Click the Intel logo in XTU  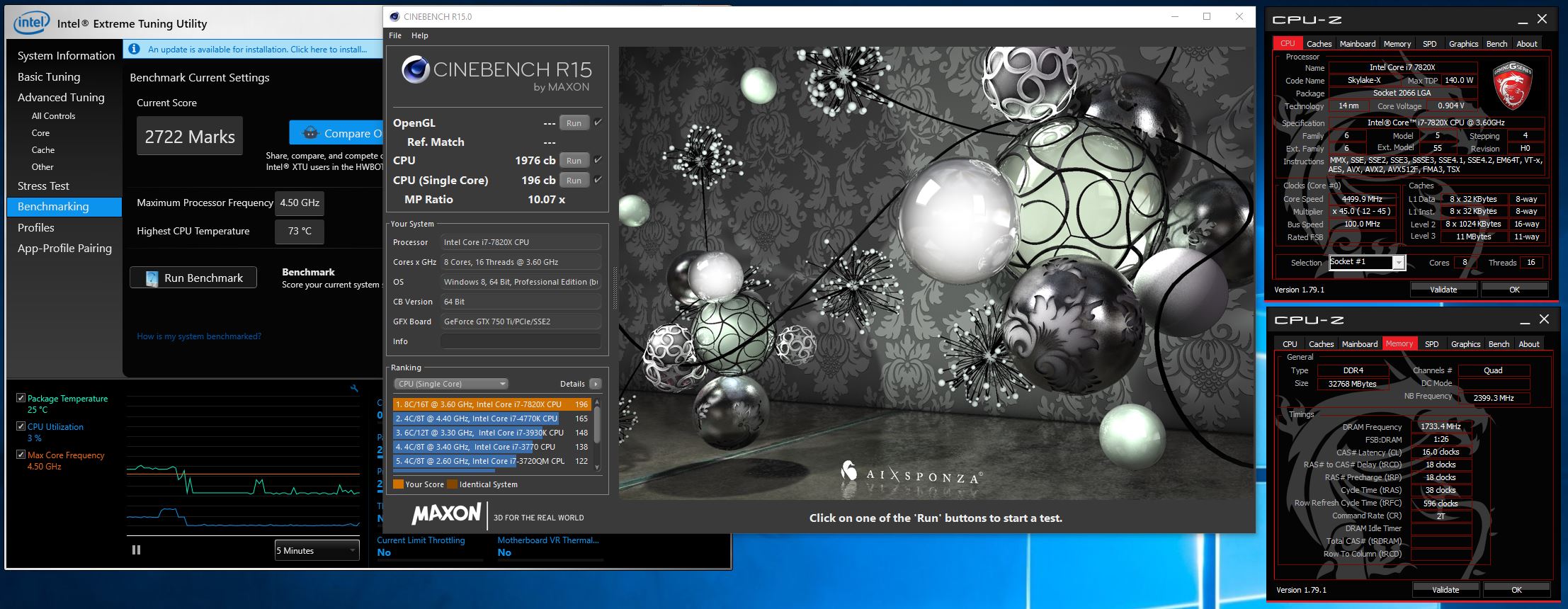coord(31,23)
